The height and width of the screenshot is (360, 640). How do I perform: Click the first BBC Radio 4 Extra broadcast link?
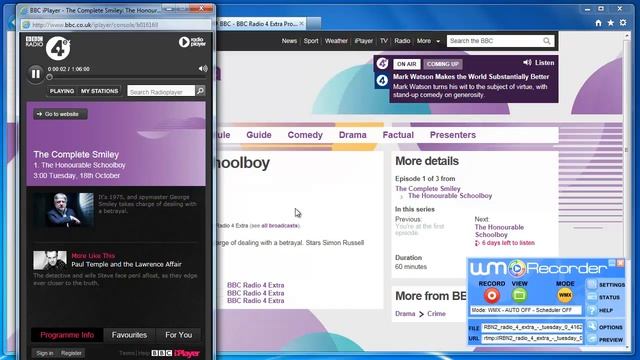[256, 285]
